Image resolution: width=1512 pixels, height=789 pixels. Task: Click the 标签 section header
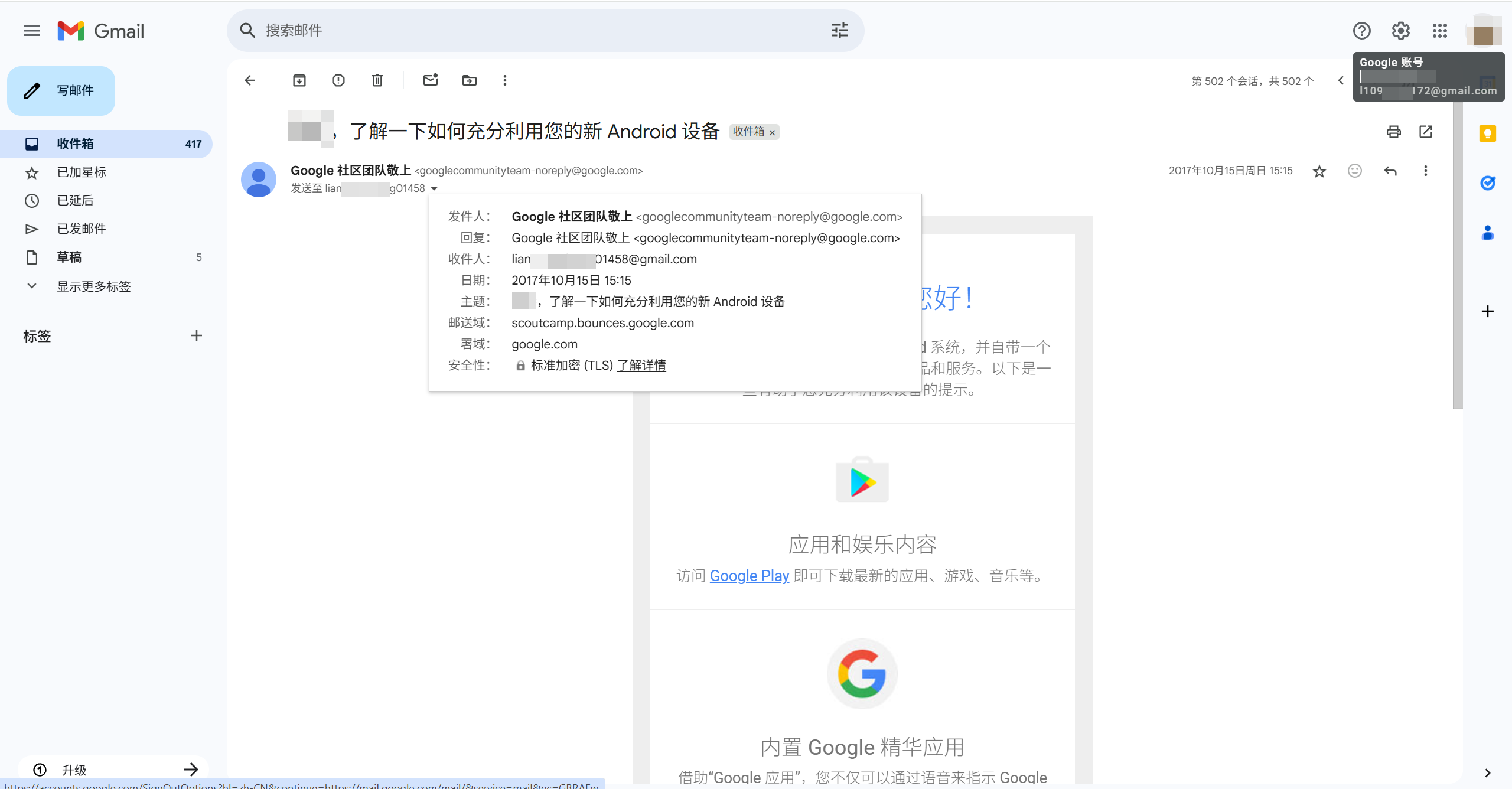pyautogui.click(x=37, y=336)
